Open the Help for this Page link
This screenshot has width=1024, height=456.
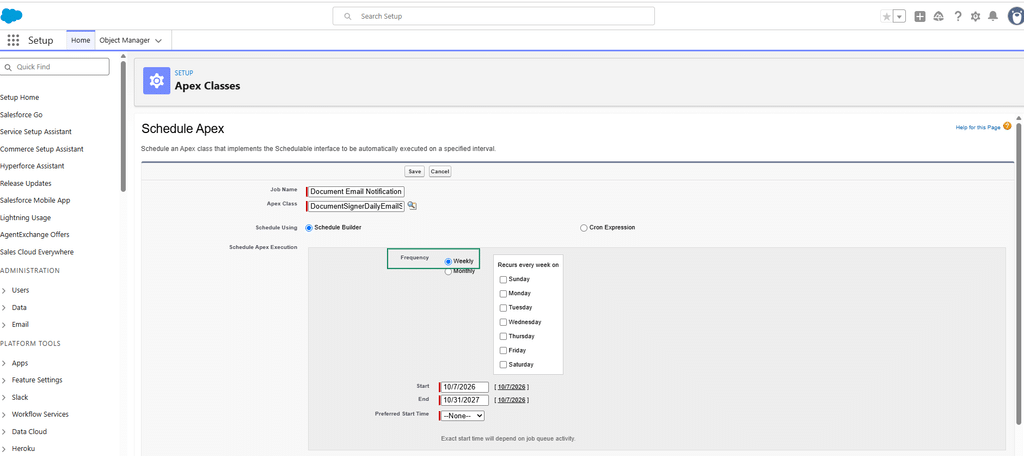[x=978, y=127]
